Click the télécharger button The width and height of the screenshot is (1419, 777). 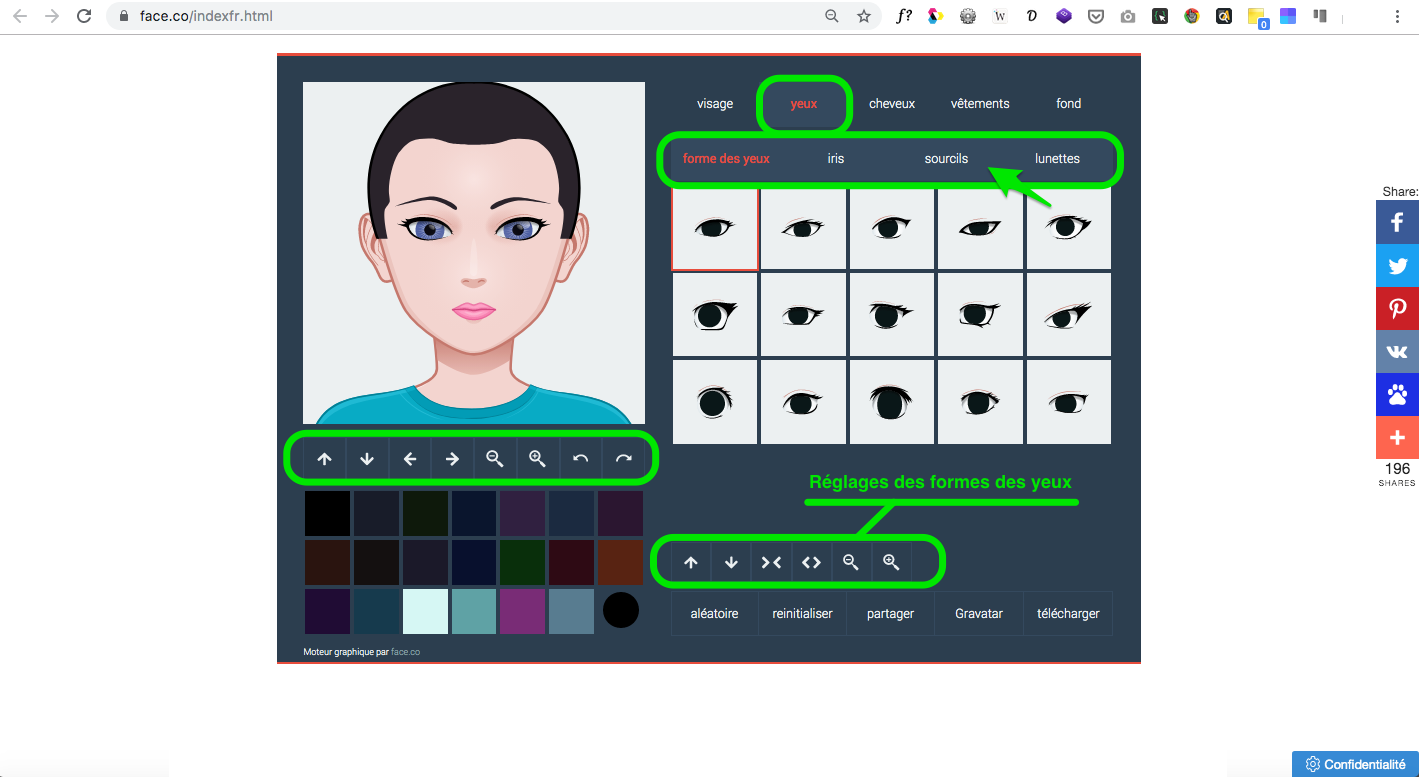click(x=1068, y=613)
